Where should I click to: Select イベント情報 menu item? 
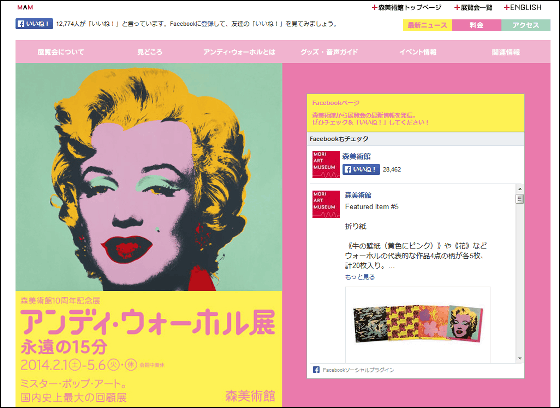[418, 52]
